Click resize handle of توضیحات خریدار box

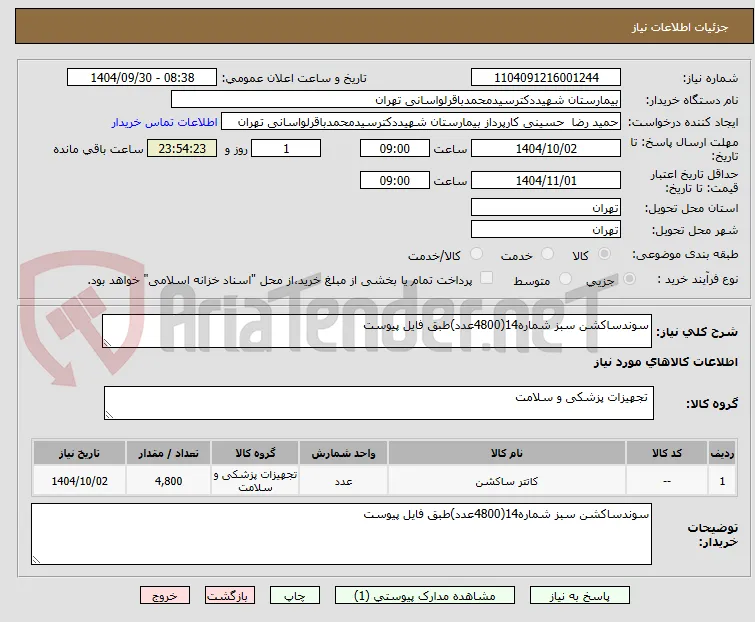[x=36, y=559]
